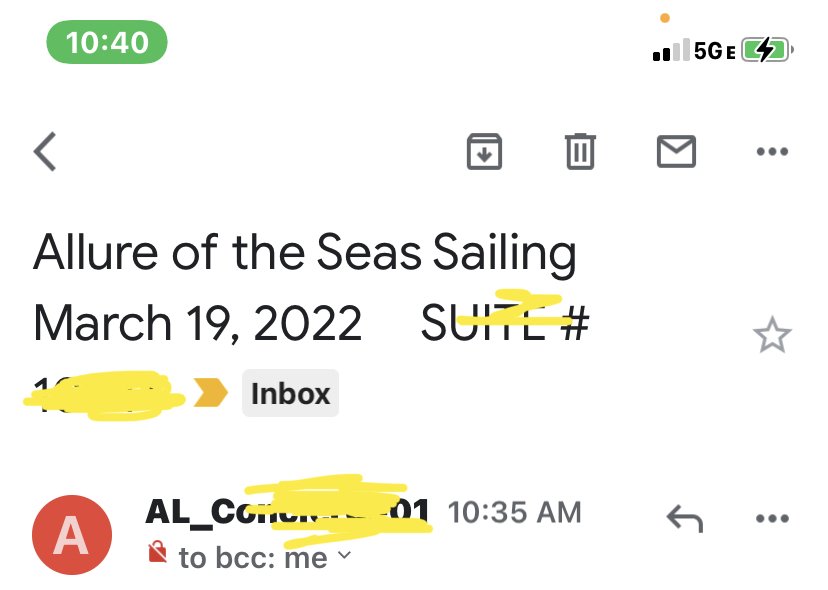Tap the email subject 'Allure of the Seas Sailing'
Screen dimensions: 828x590
pos(305,253)
